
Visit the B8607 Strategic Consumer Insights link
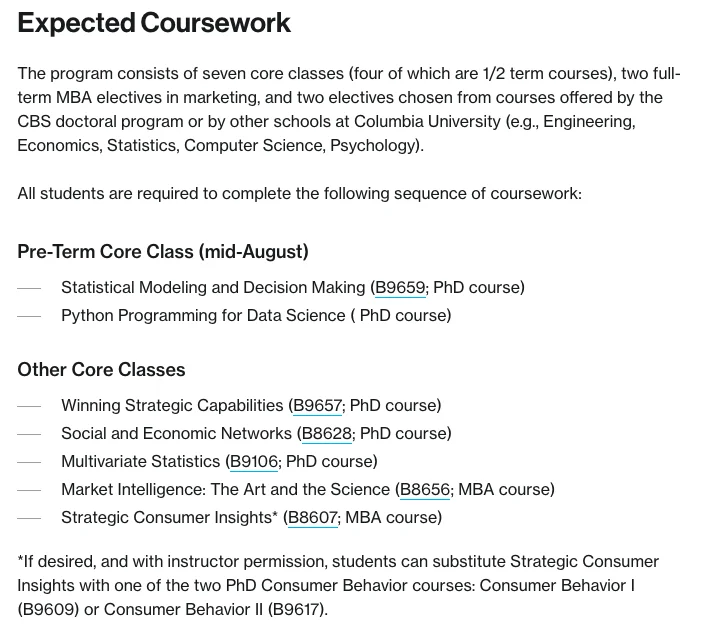[313, 518]
